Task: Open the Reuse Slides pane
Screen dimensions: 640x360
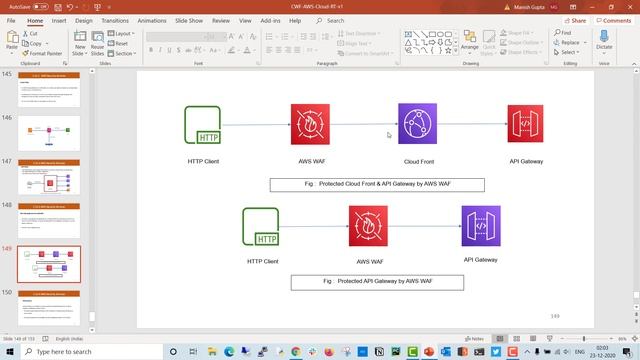Action: (97, 43)
